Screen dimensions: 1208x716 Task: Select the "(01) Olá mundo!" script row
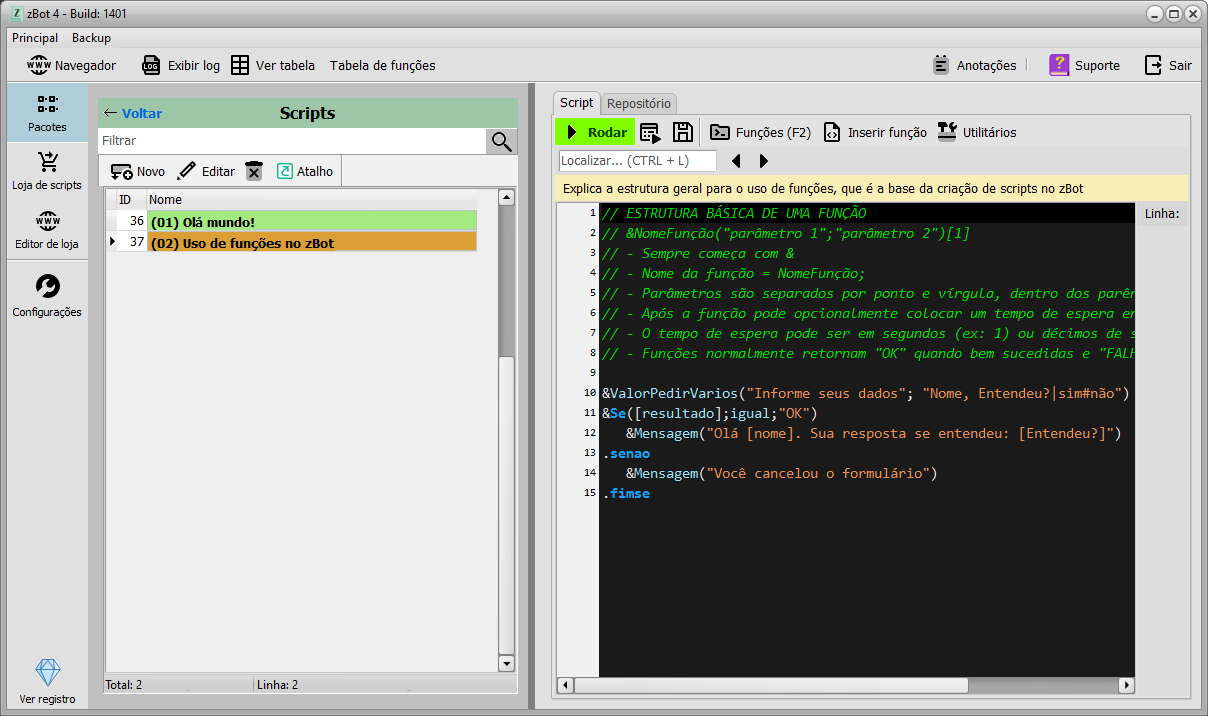pyautogui.click(x=310, y=221)
